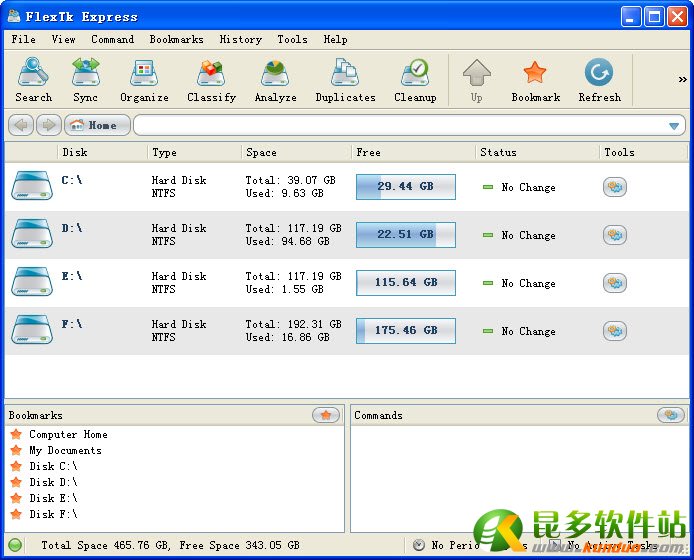Click the Home navigation button
Screen dimensions: 694x560
[x=97, y=125]
